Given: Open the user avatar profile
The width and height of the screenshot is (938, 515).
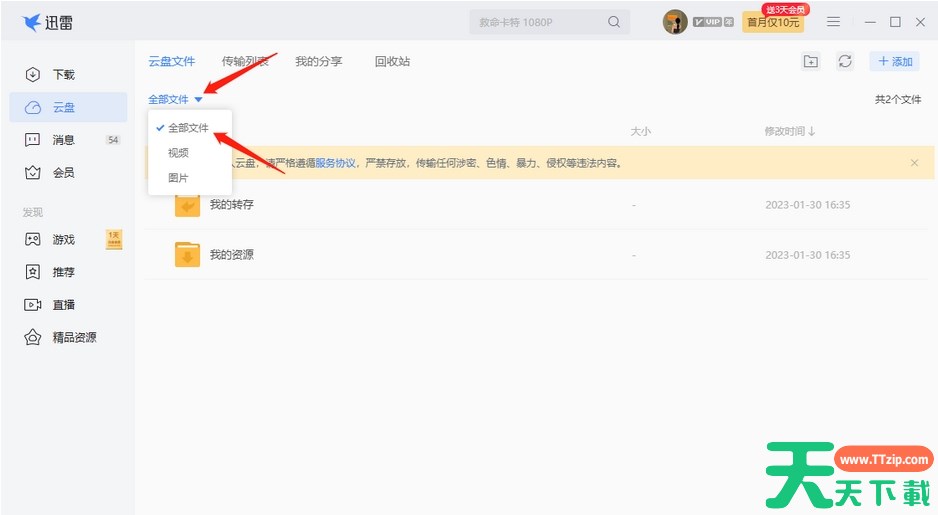Looking at the screenshot, I should [x=675, y=22].
